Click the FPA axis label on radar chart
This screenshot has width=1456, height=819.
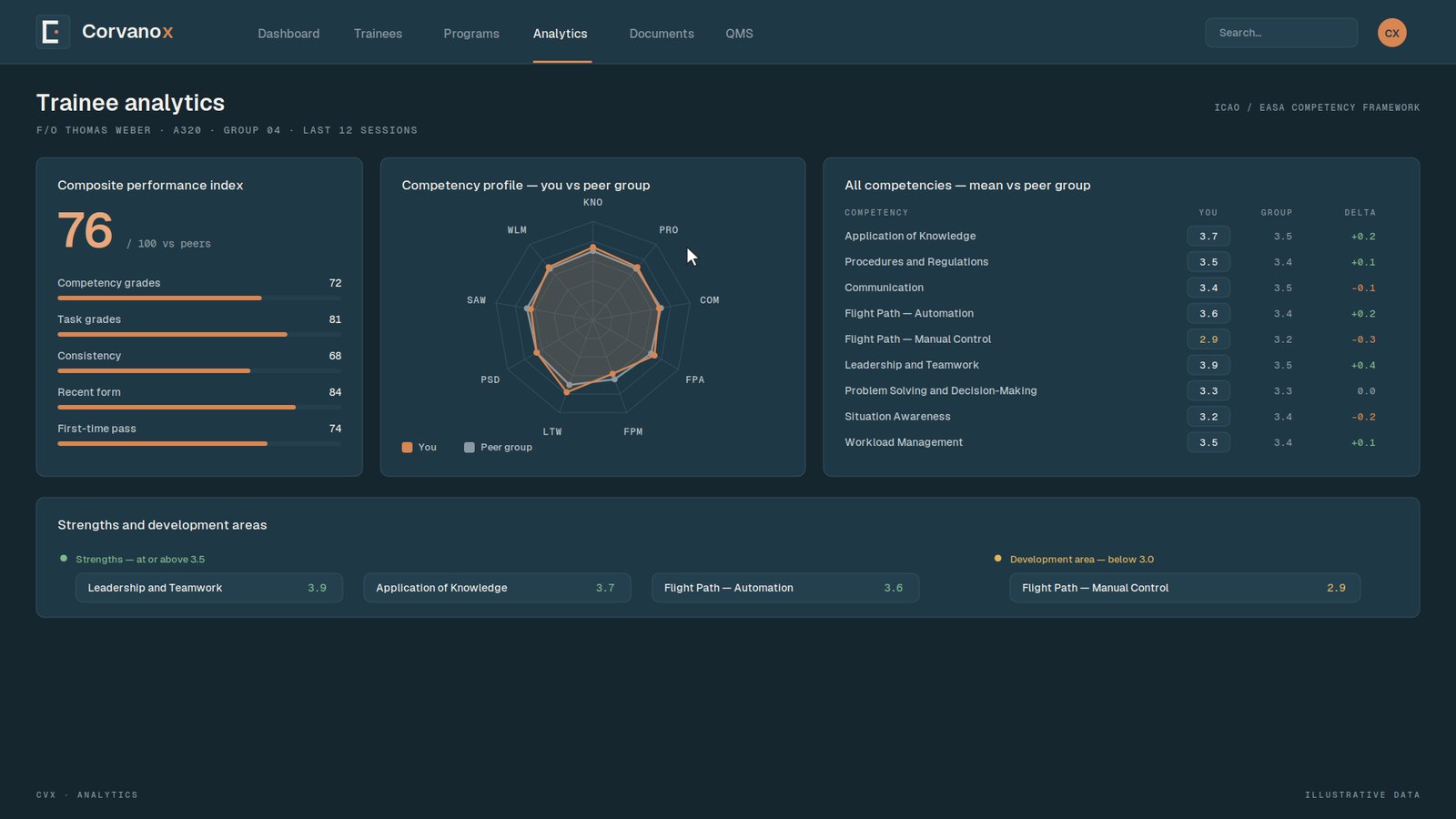[695, 380]
